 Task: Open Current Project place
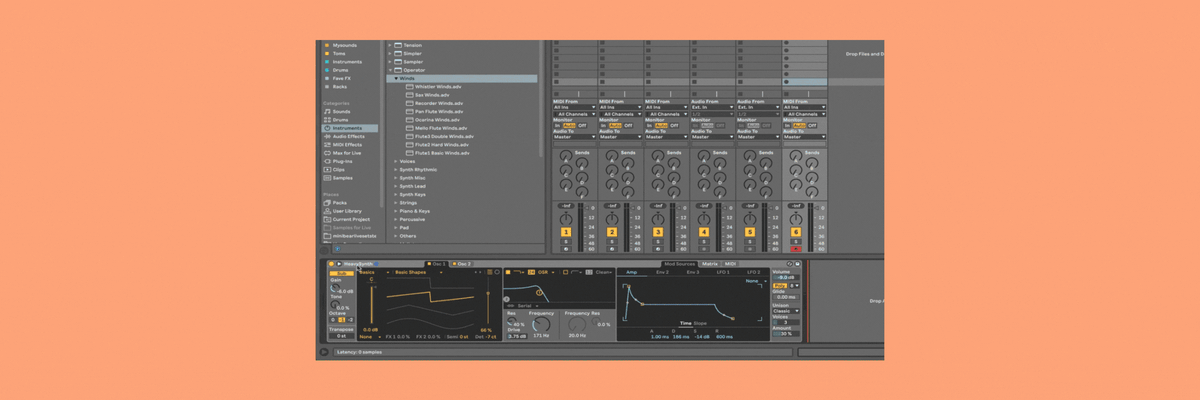pyautogui.click(x=351, y=219)
